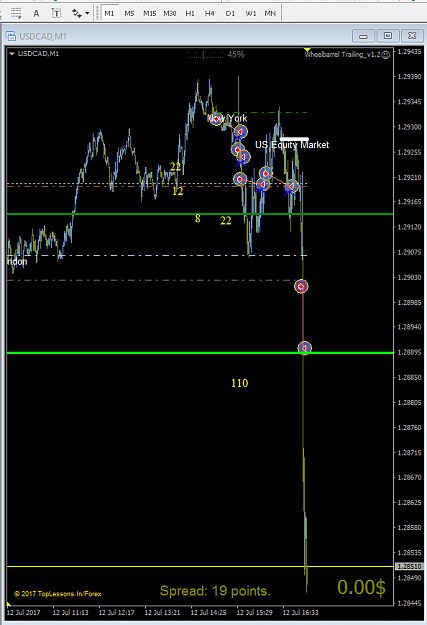This screenshot has height=625, width=427.
Task: Switch chart to M30 timeframe
Action: point(170,13)
